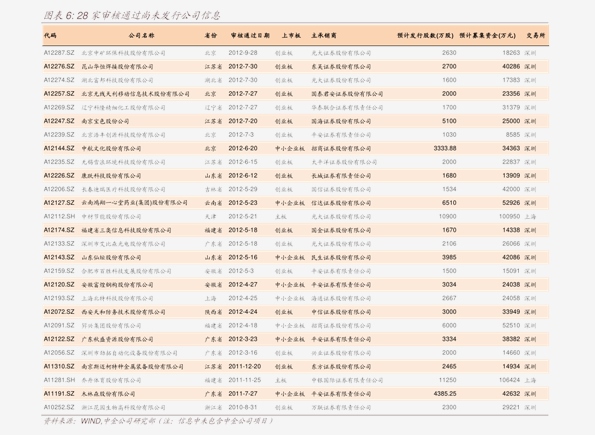Click the 4385.25 shares cell
The height and width of the screenshot is (435, 595).
point(445,394)
